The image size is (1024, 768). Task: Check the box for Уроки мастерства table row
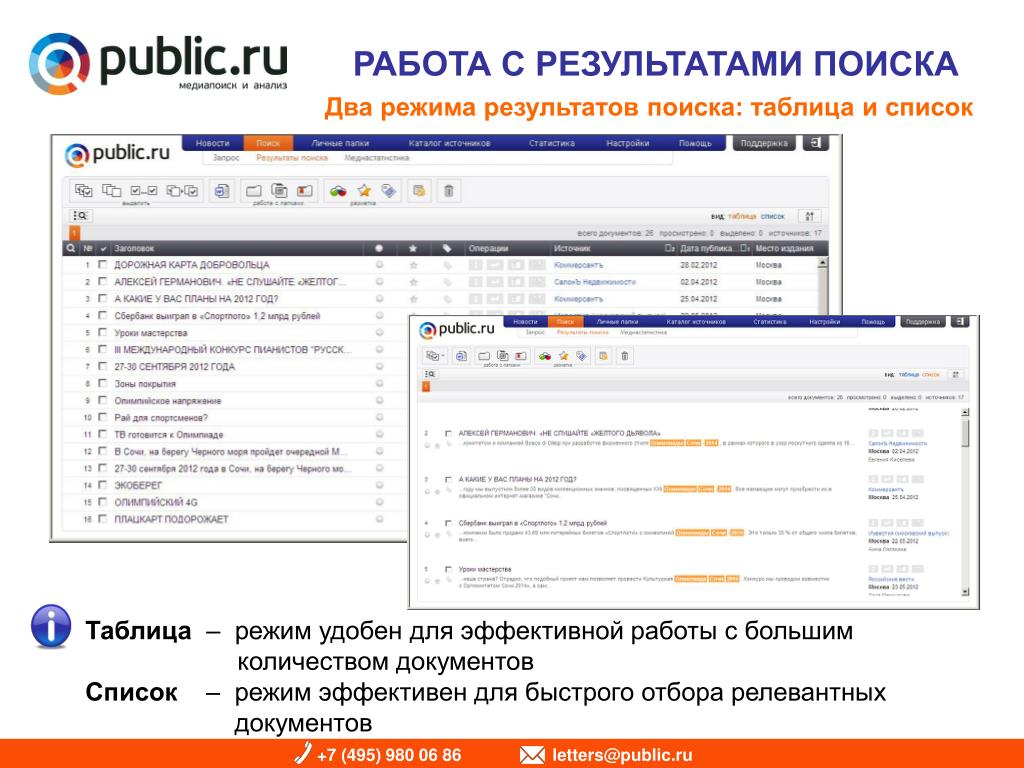tap(102, 332)
